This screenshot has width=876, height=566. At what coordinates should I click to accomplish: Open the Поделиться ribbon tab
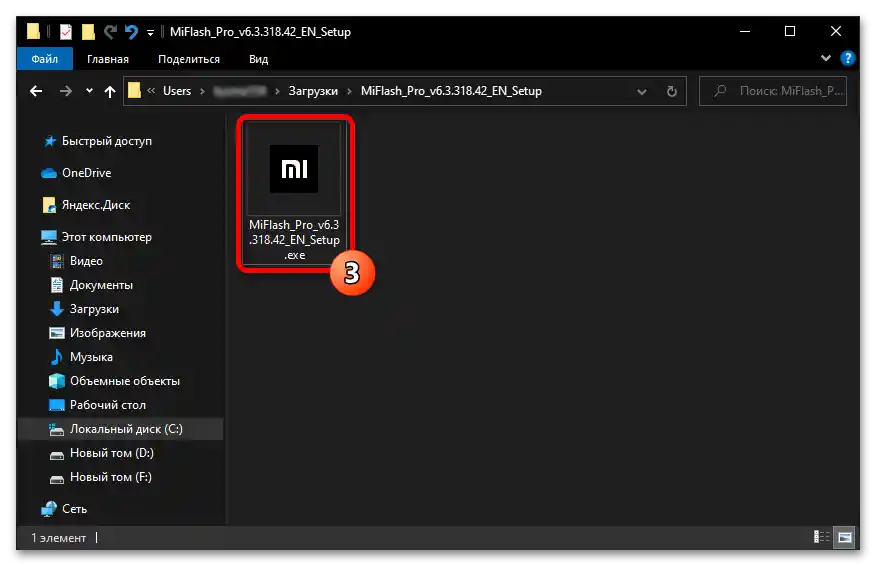point(189,59)
